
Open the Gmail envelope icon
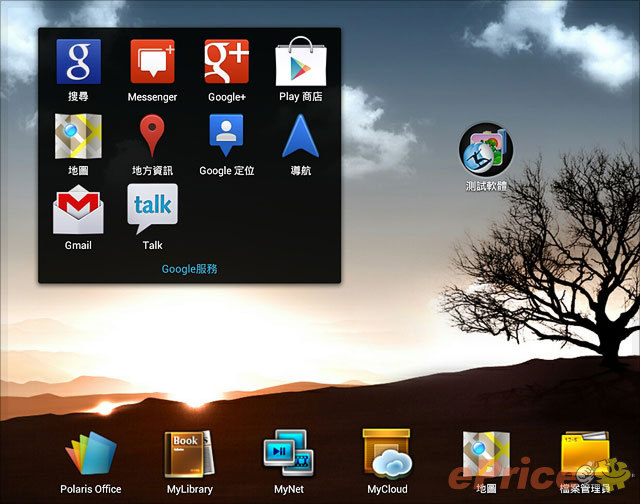pyautogui.click(x=78, y=210)
